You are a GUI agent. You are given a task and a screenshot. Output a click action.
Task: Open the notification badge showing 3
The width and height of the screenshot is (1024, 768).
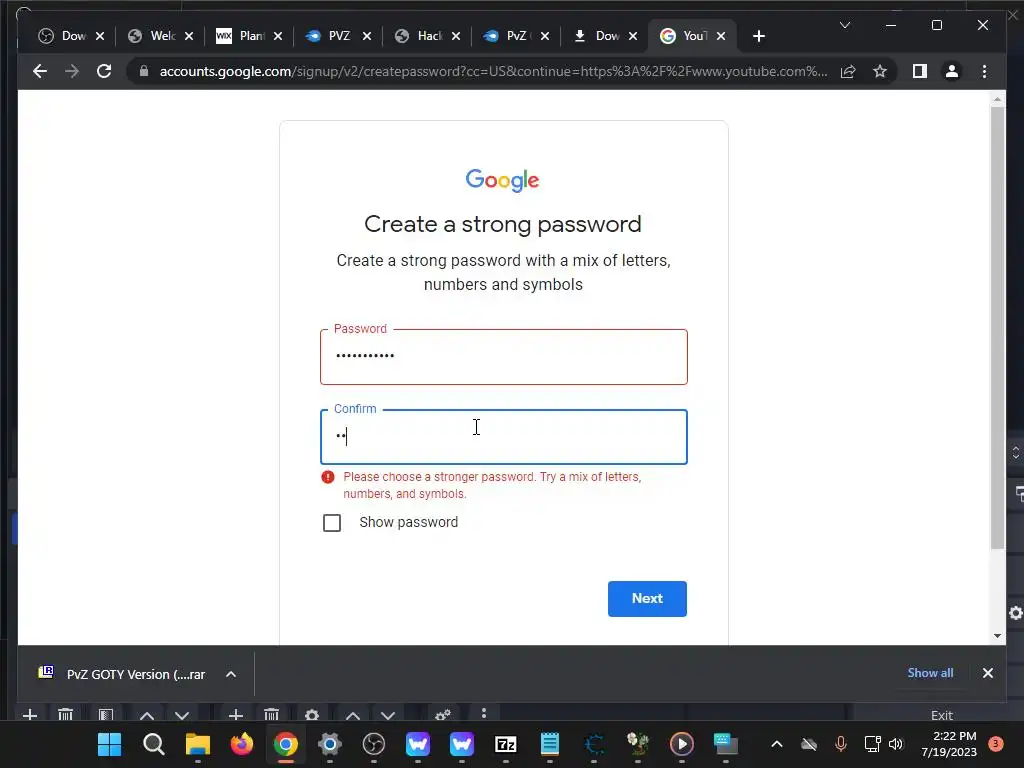click(x=995, y=744)
